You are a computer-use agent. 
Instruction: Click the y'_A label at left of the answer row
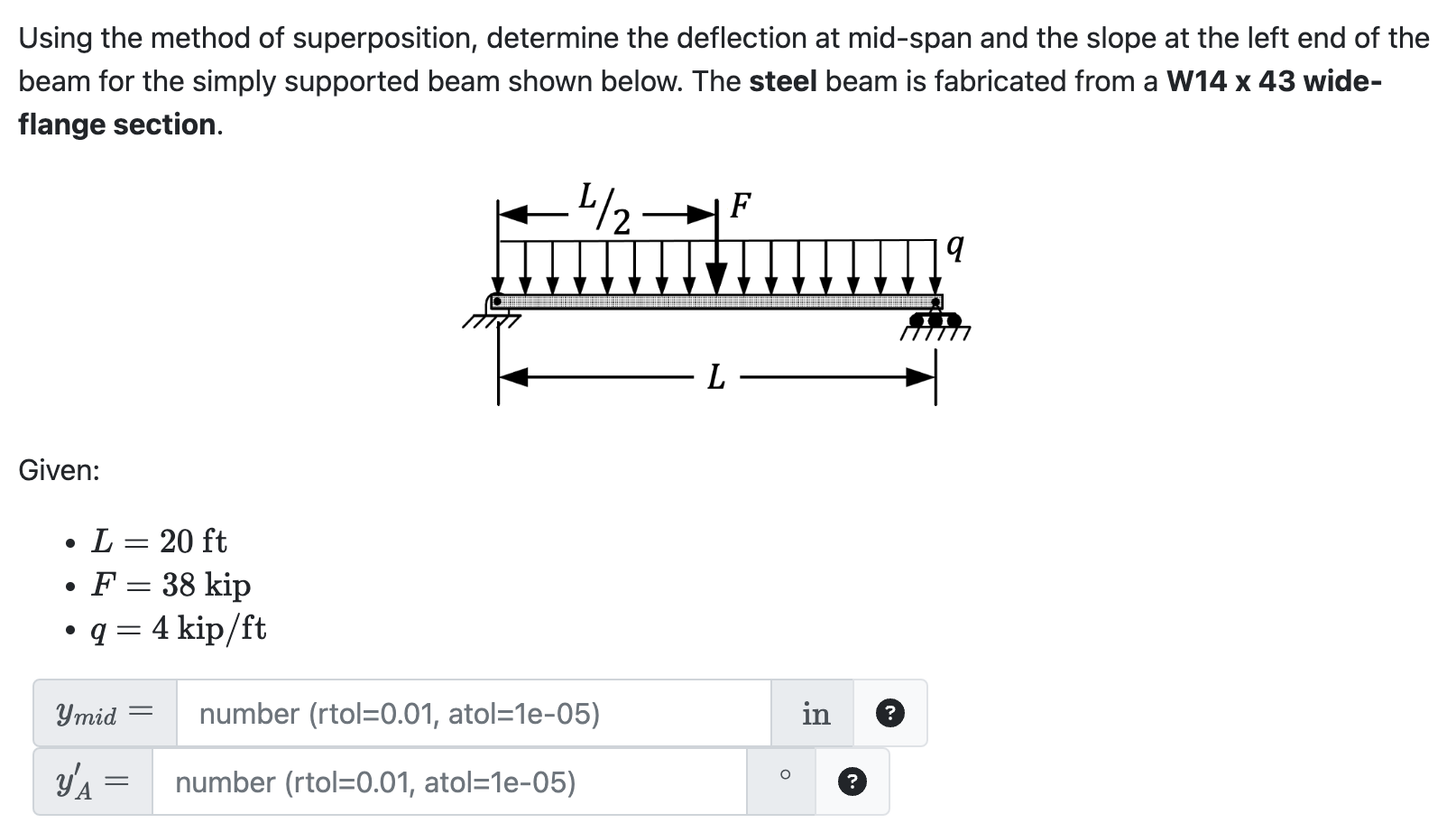click(90, 781)
